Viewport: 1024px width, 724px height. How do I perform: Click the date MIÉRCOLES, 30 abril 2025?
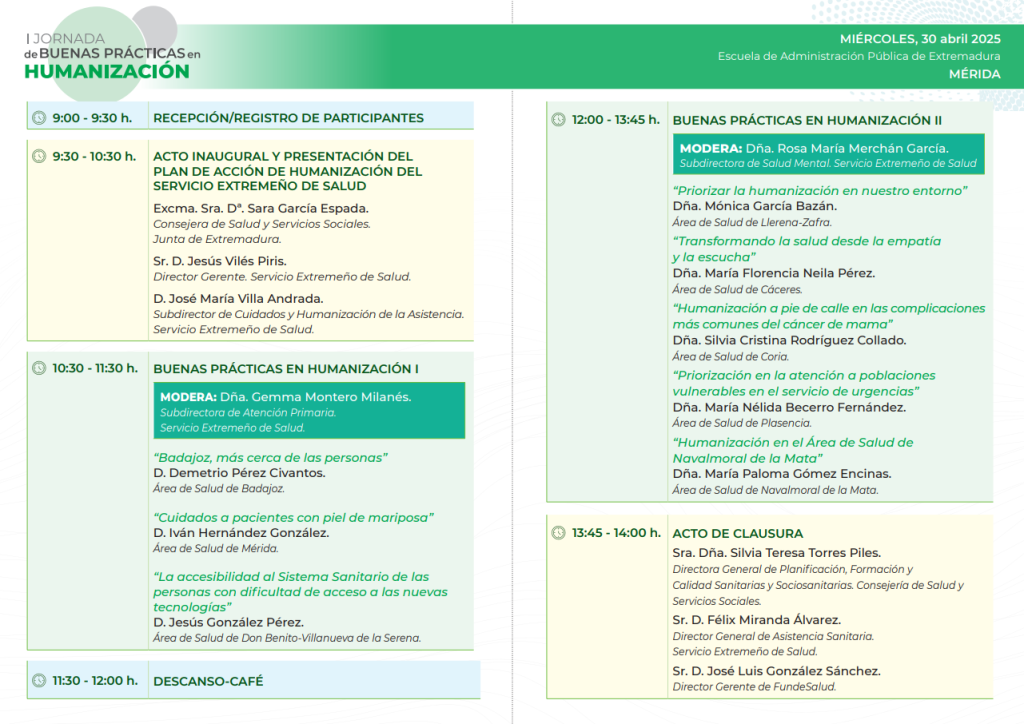[920, 38]
